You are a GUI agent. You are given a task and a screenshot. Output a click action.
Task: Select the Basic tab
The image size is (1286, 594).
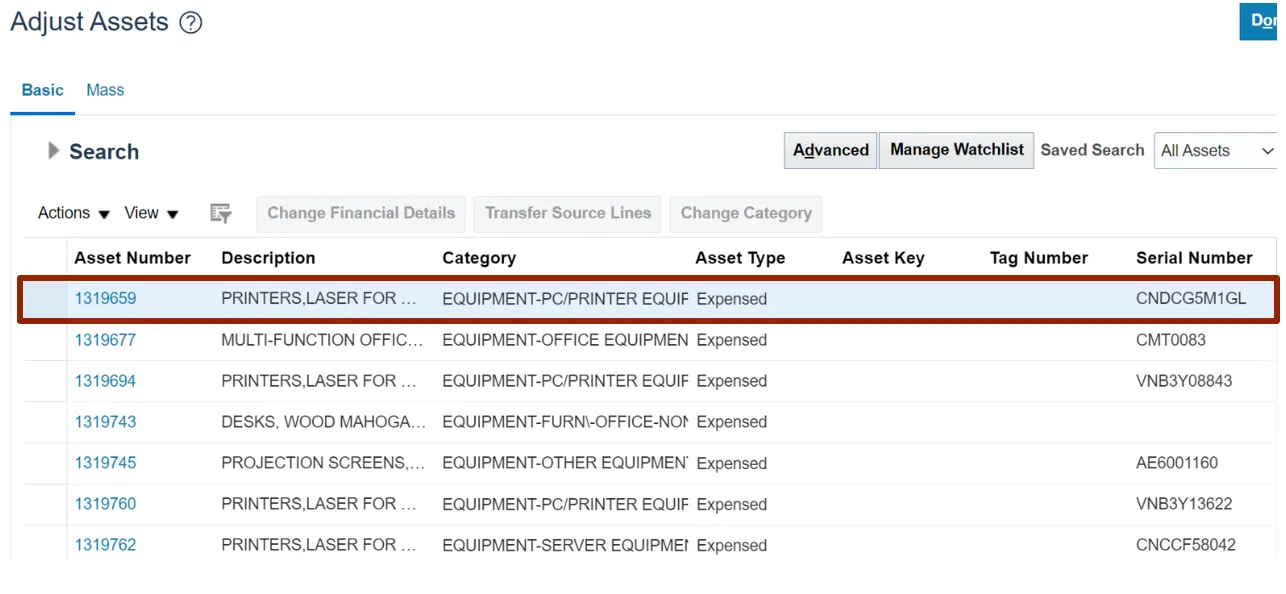coord(43,90)
